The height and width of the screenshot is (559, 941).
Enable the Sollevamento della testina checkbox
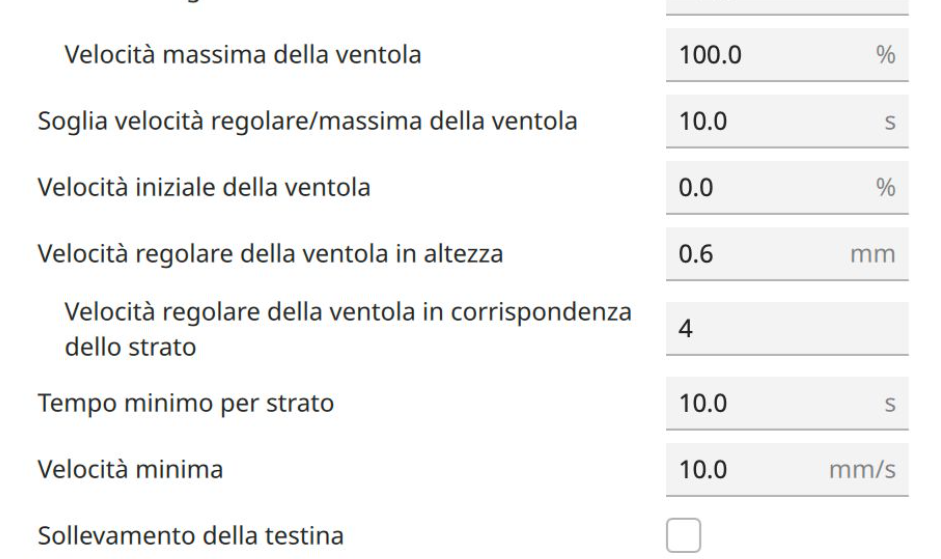tap(683, 535)
